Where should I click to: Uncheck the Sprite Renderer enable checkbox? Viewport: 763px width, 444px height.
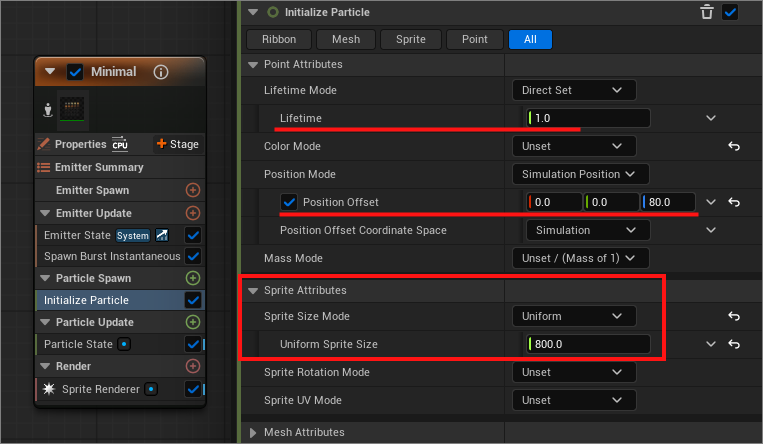[193, 389]
